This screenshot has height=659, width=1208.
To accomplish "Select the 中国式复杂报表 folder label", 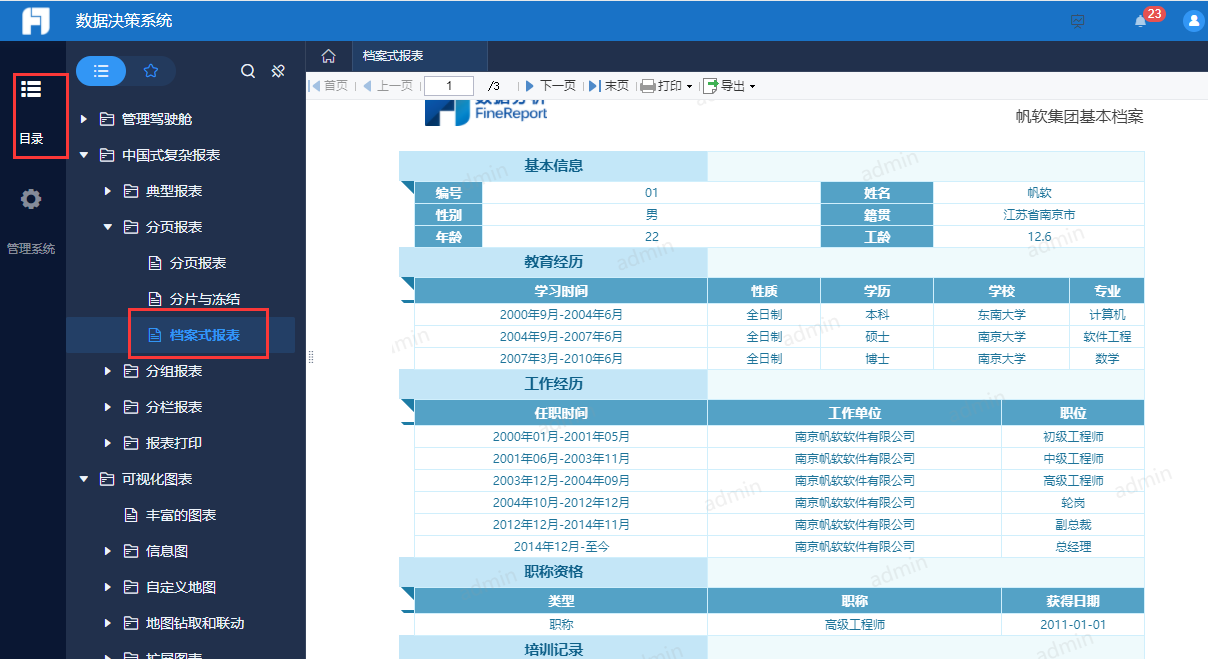I will (x=171, y=155).
